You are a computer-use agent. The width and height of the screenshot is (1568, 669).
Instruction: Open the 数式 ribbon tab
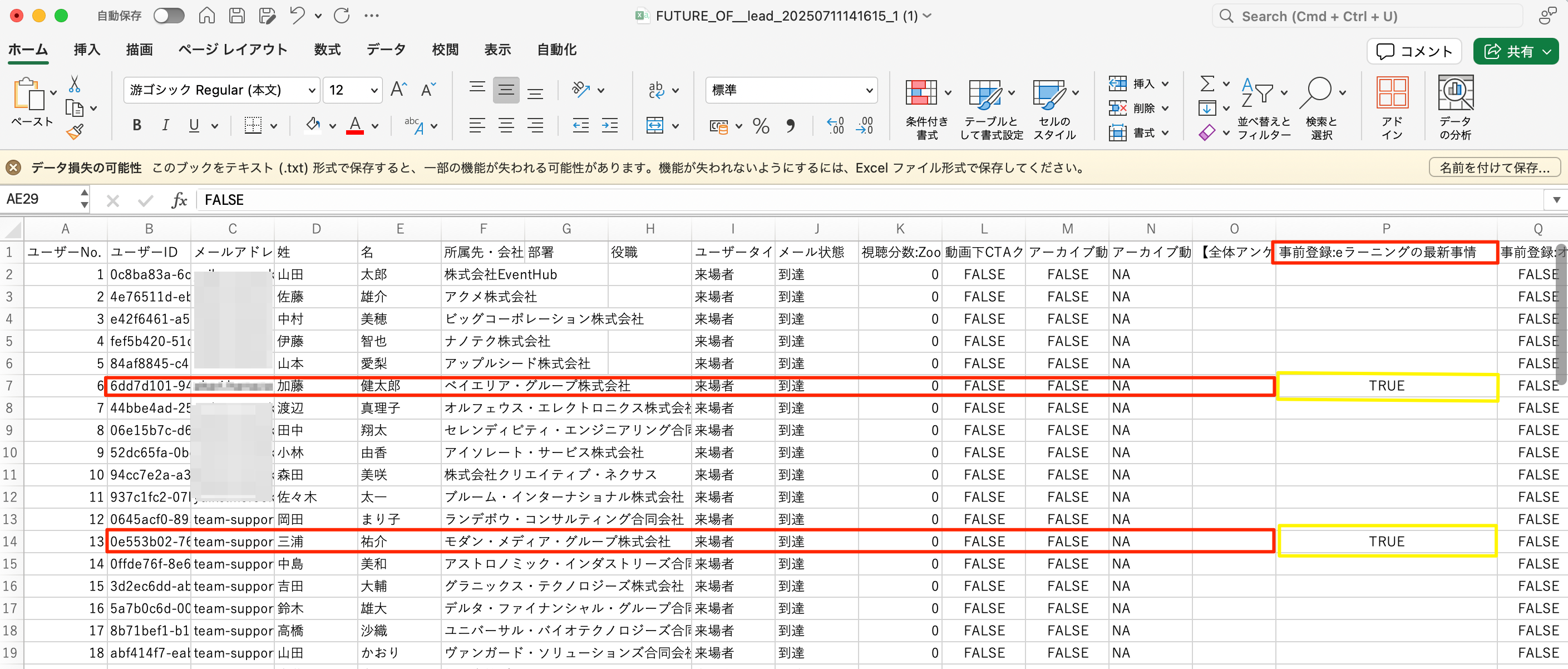[327, 50]
